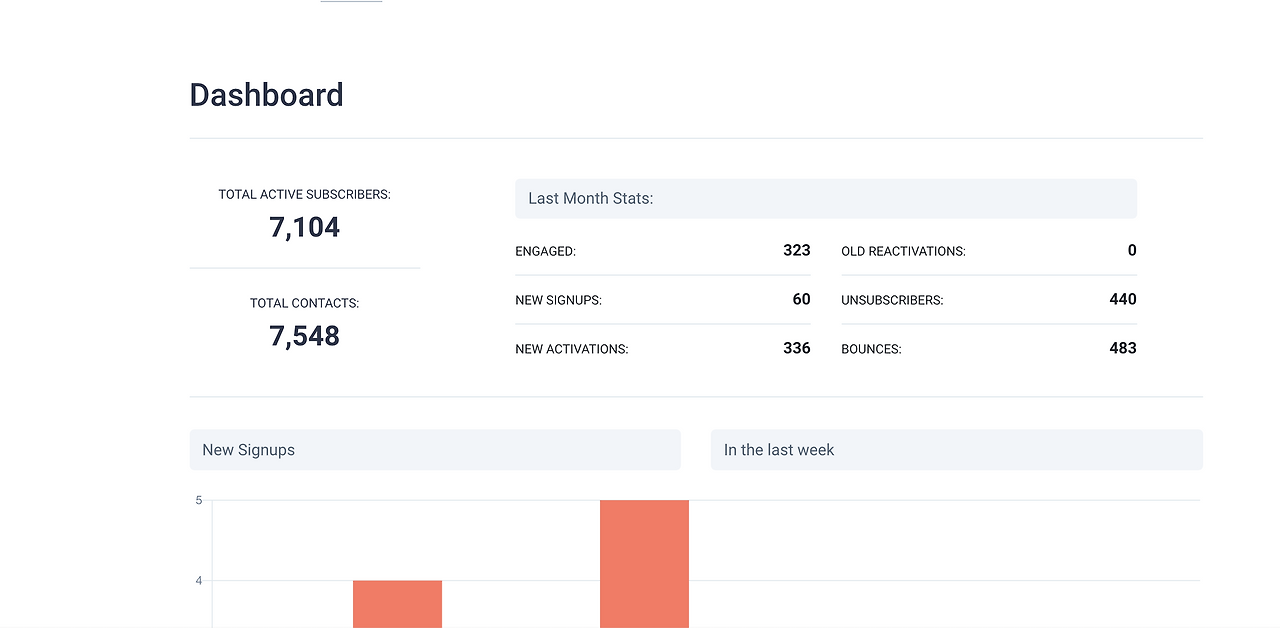
Task: Click the 7,548 total contacts value
Action: pos(304,336)
